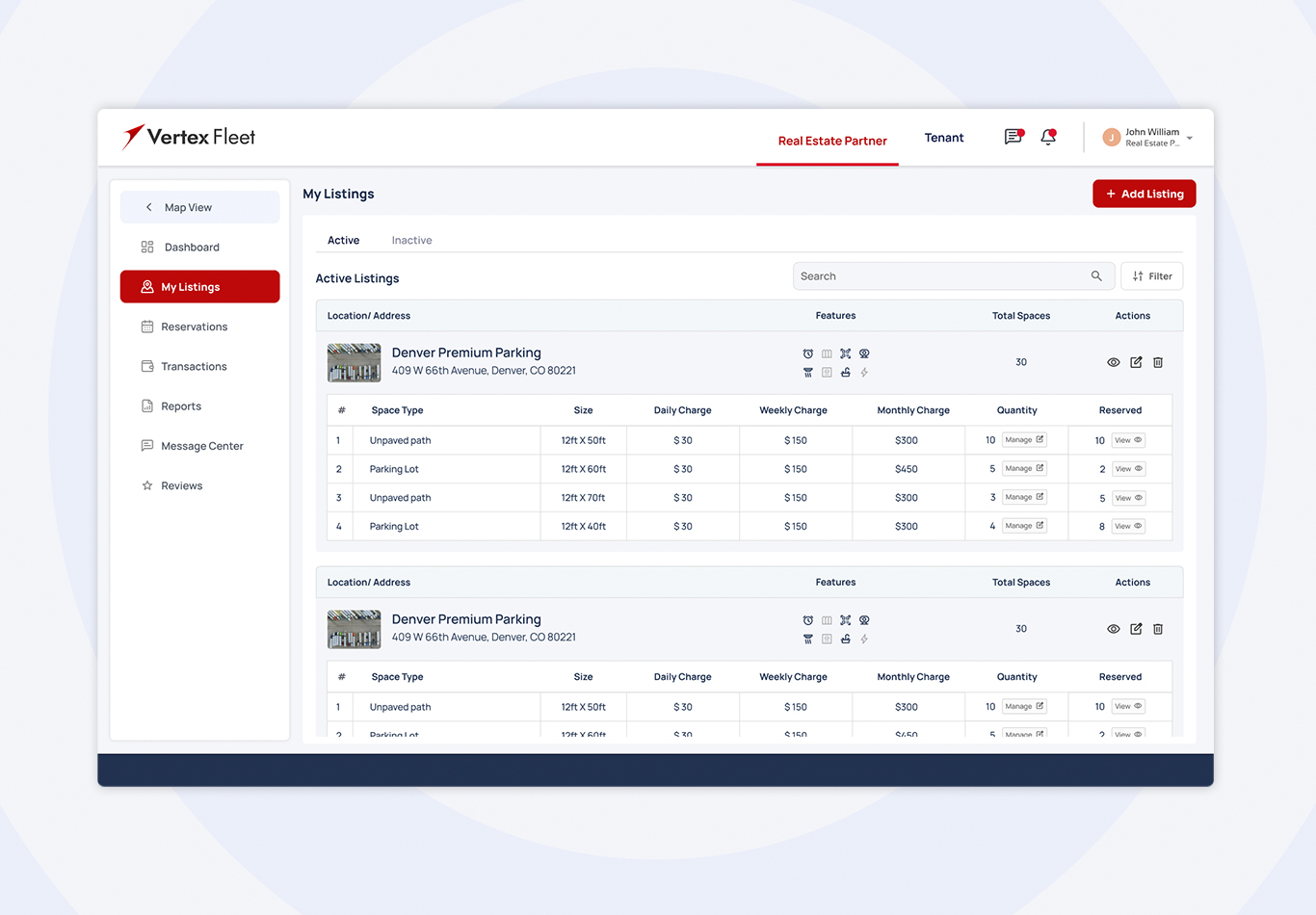Edit the first Denver Premium Parking listing
1316x915 pixels.
(x=1136, y=362)
